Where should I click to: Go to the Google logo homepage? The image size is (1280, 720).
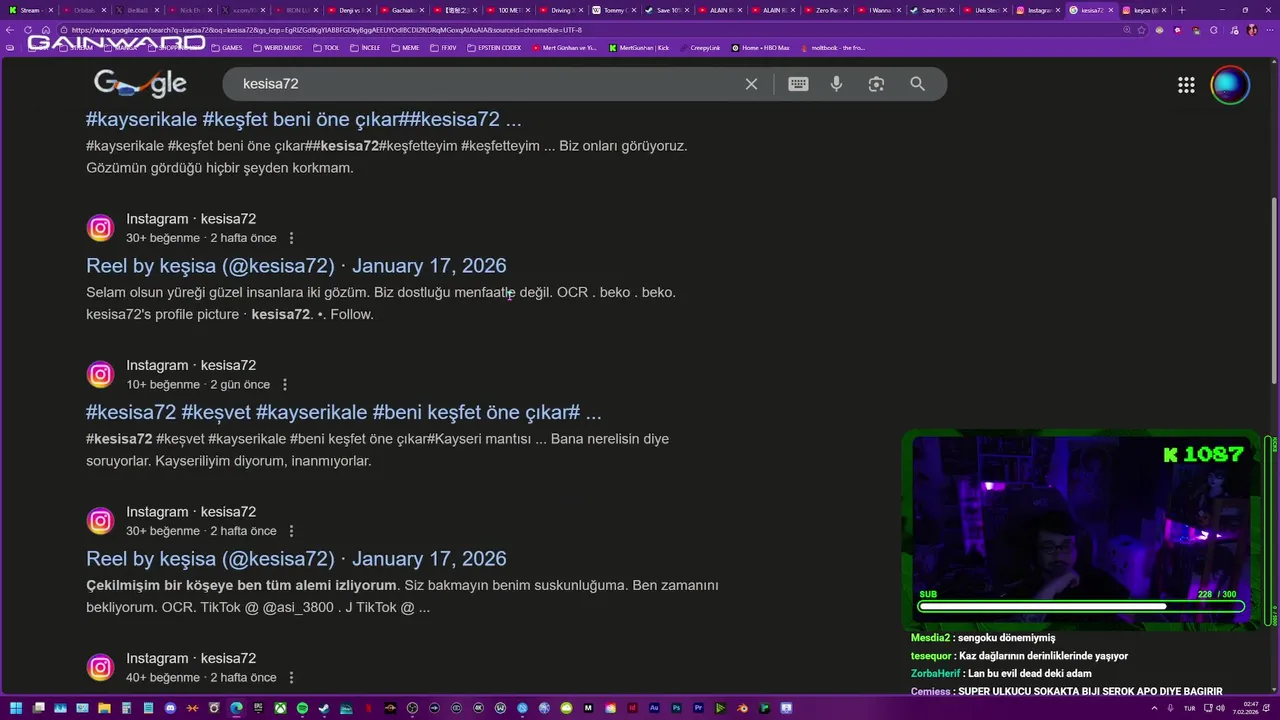click(140, 84)
